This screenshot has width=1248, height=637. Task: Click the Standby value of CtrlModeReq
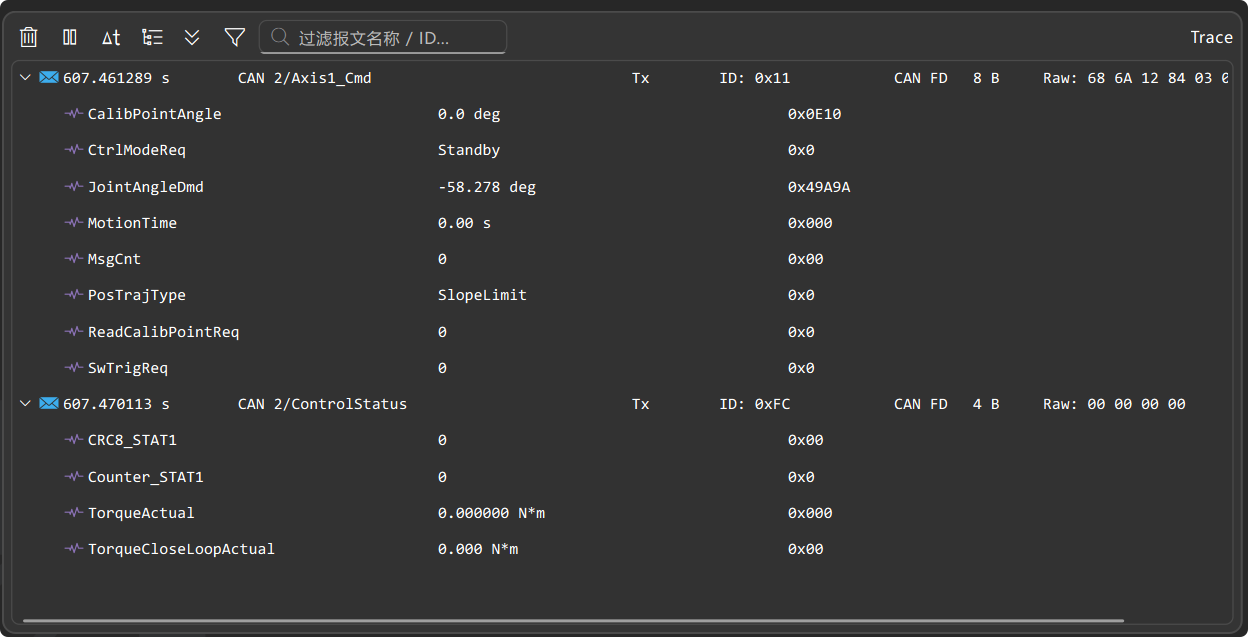point(469,150)
